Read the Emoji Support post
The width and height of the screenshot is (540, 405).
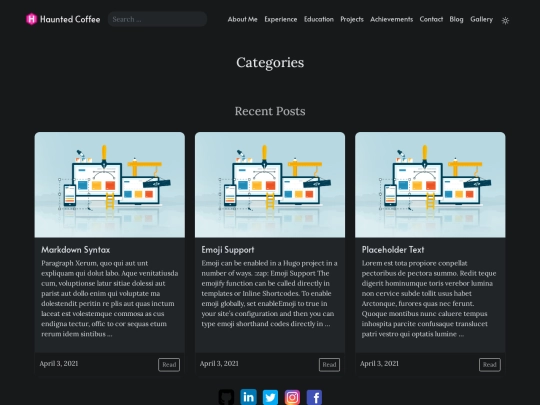(329, 365)
